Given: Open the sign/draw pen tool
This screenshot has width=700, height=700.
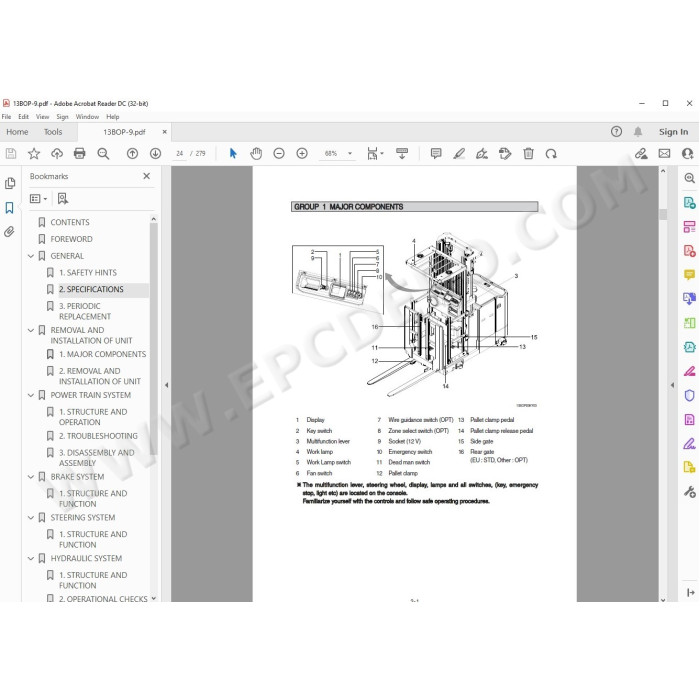Looking at the screenshot, I should coord(482,154).
